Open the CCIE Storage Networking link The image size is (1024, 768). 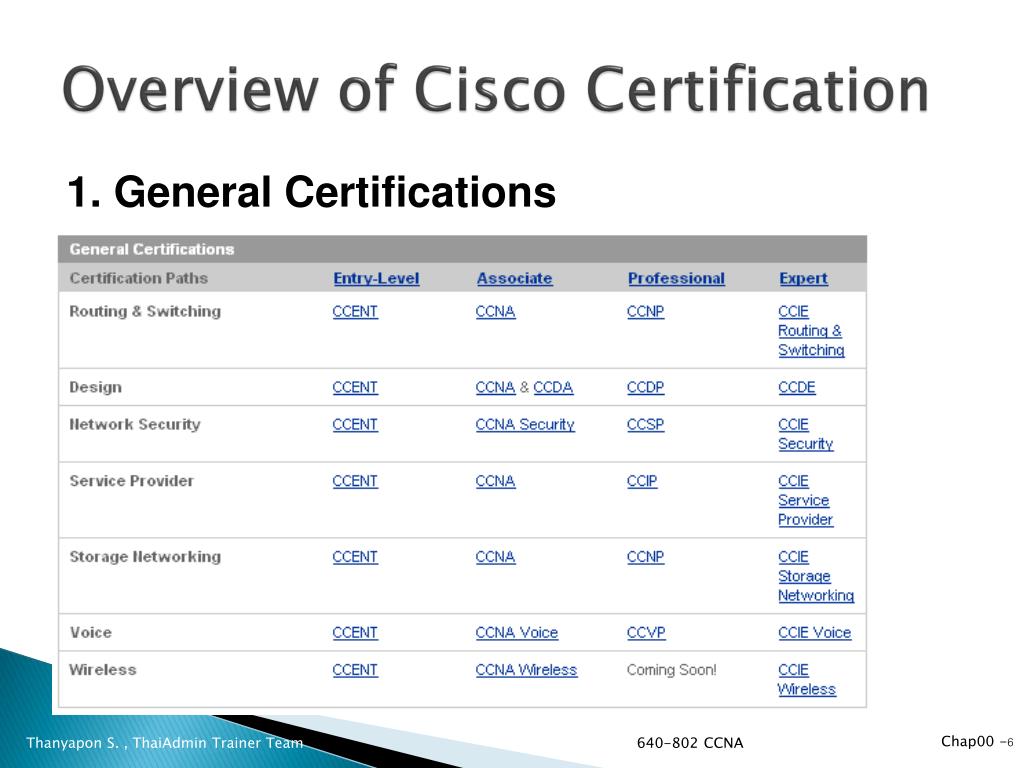pyautogui.click(x=816, y=576)
